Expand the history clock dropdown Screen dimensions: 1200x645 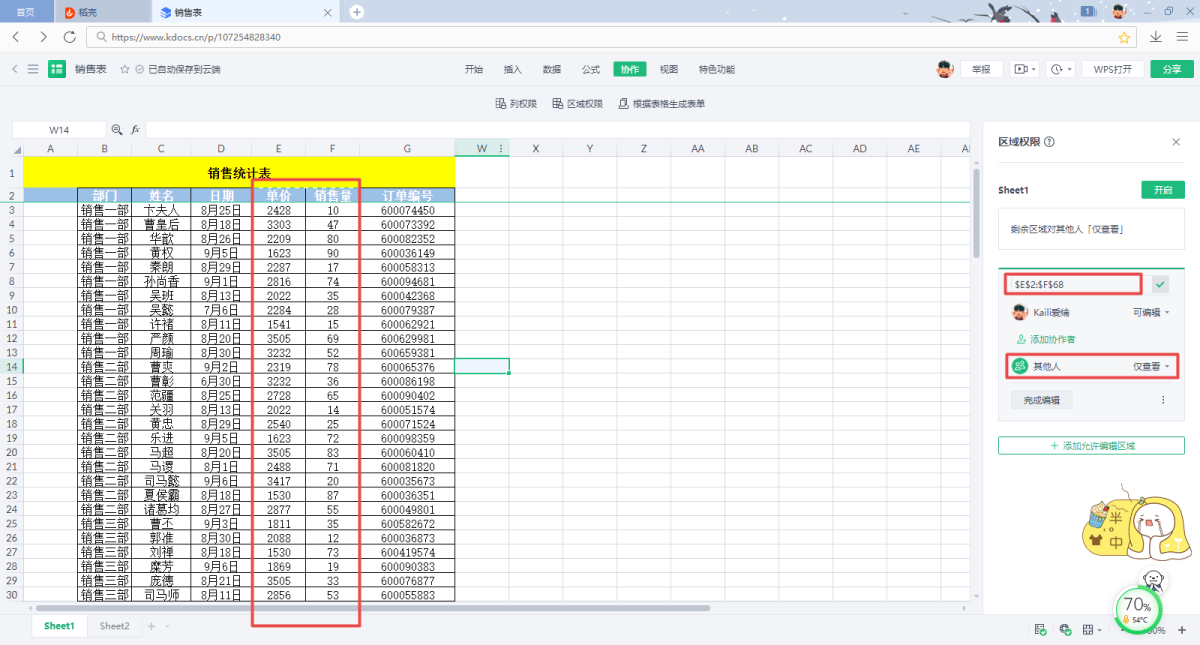click(1060, 69)
